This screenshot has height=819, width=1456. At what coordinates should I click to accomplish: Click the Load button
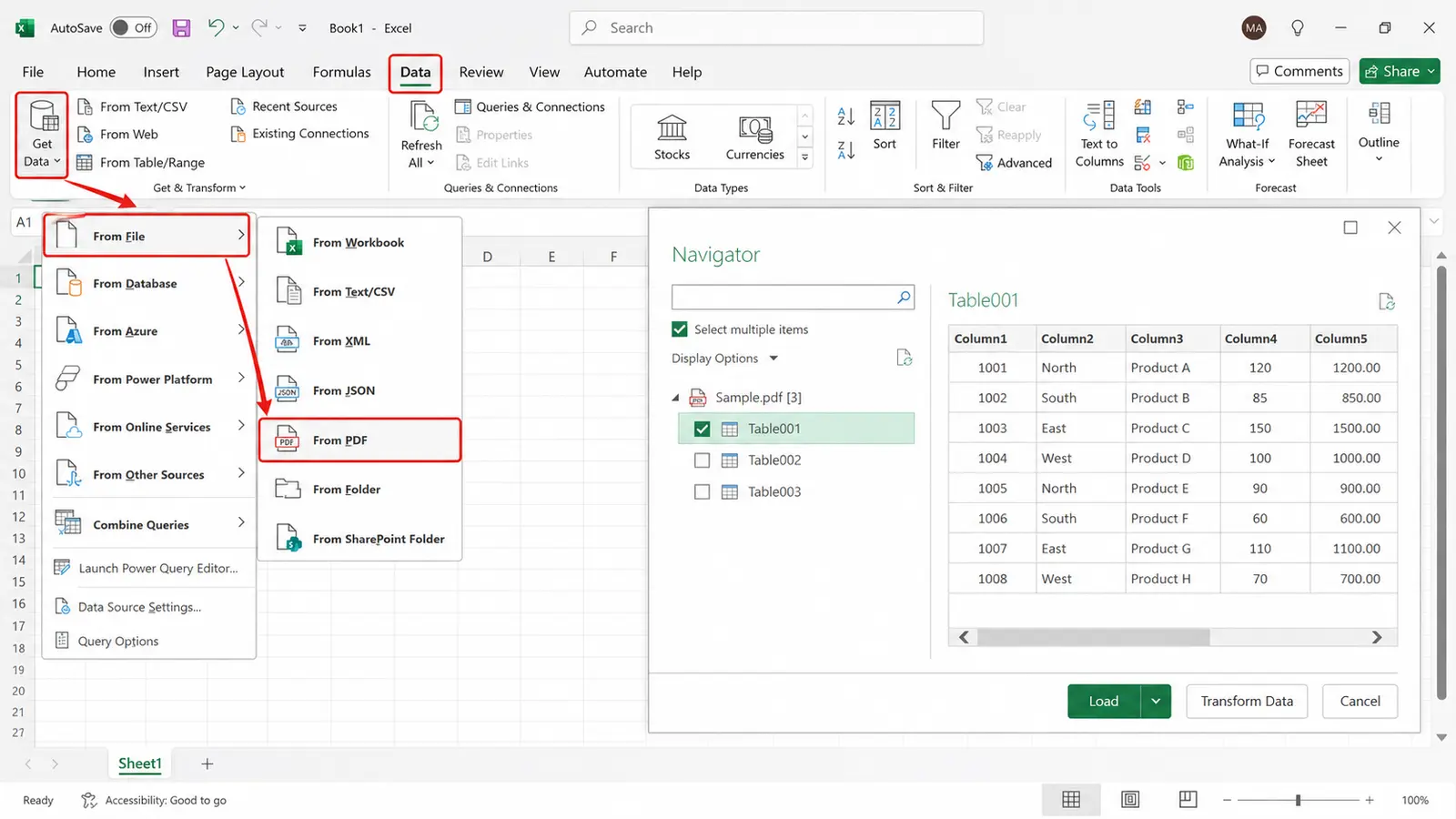1104,702
